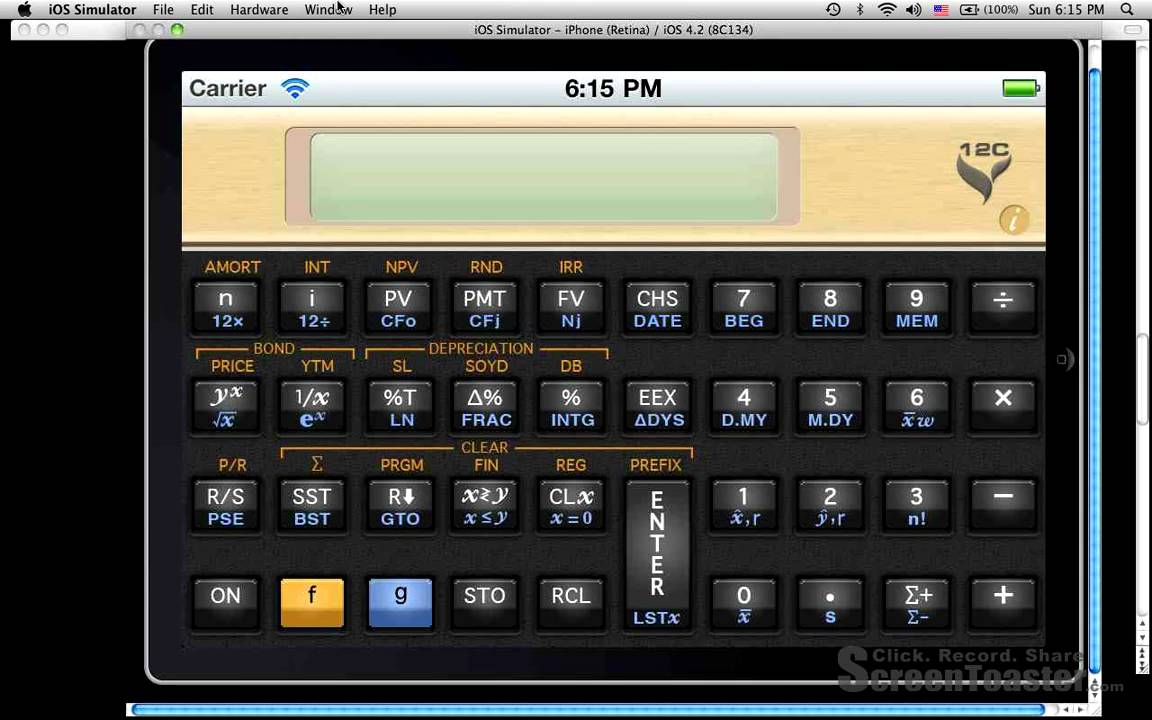Tap the CHS change sign key
This screenshot has width=1152, height=720.
click(658, 309)
